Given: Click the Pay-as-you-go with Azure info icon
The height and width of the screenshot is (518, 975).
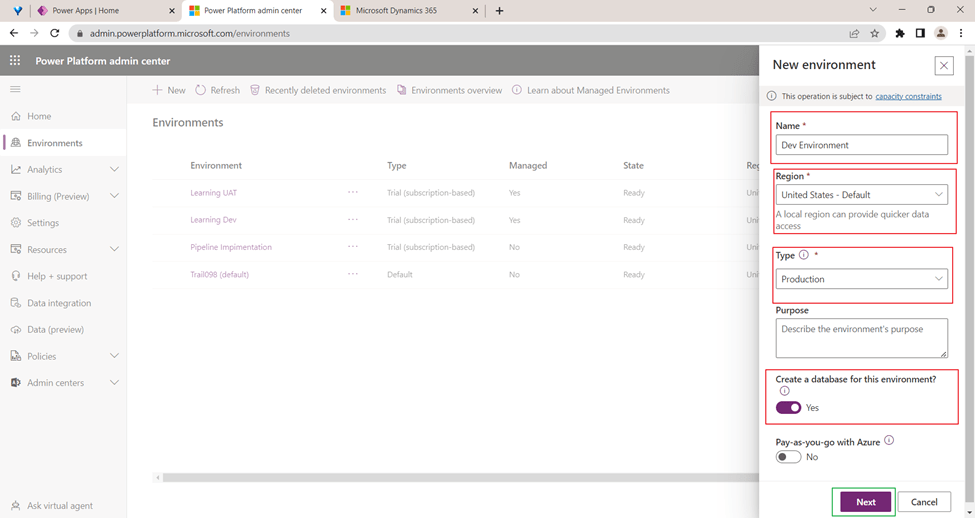Looking at the screenshot, I should tap(889, 441).
